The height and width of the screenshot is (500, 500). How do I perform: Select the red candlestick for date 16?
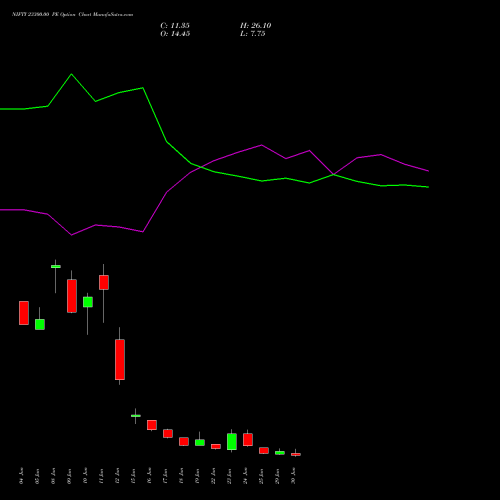[x=152, y=425]
